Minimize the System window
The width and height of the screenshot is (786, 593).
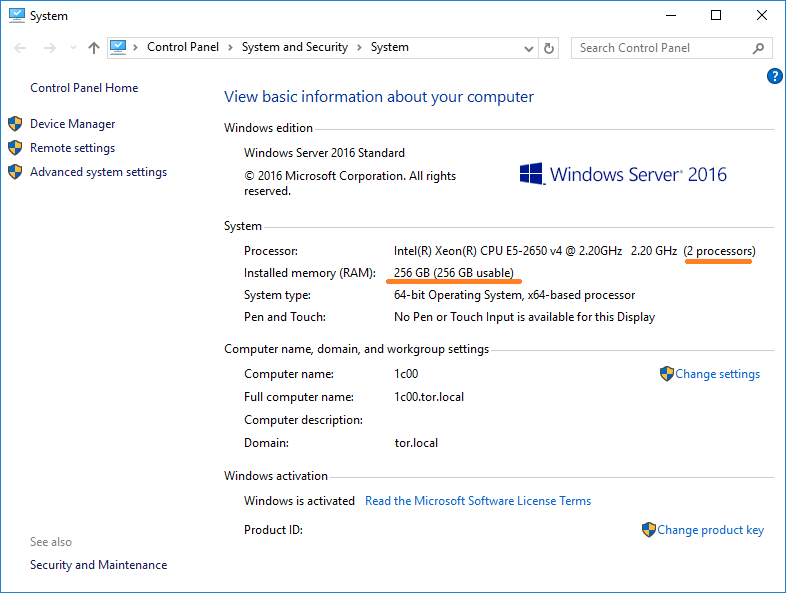(671, 16)
